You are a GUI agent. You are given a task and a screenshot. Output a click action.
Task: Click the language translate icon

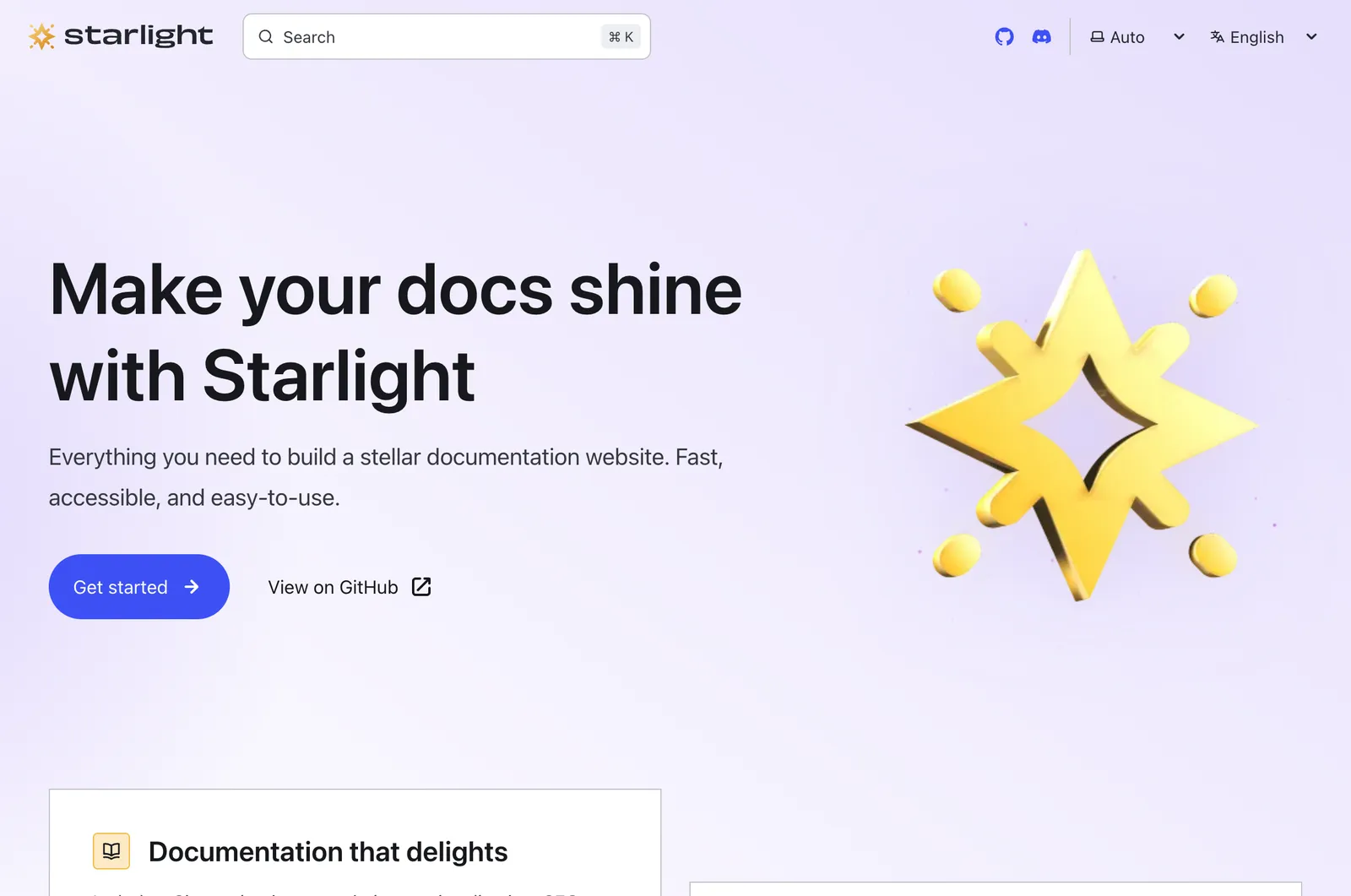coord(1217,37)
